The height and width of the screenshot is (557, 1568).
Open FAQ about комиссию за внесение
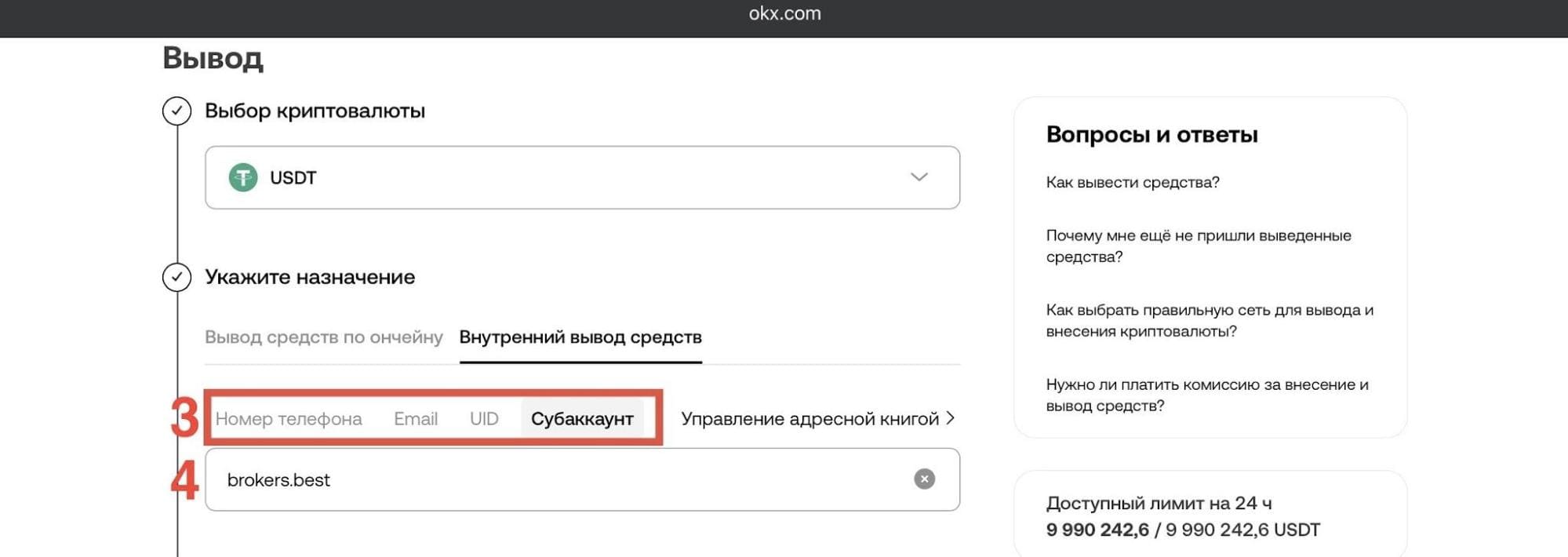coord(1207,395)
